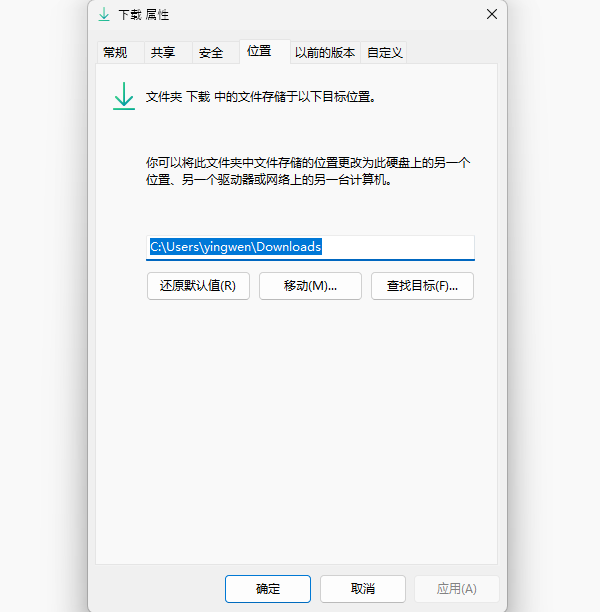
Task: Click the 应用(A) button
Action: (x=456, y=589)
